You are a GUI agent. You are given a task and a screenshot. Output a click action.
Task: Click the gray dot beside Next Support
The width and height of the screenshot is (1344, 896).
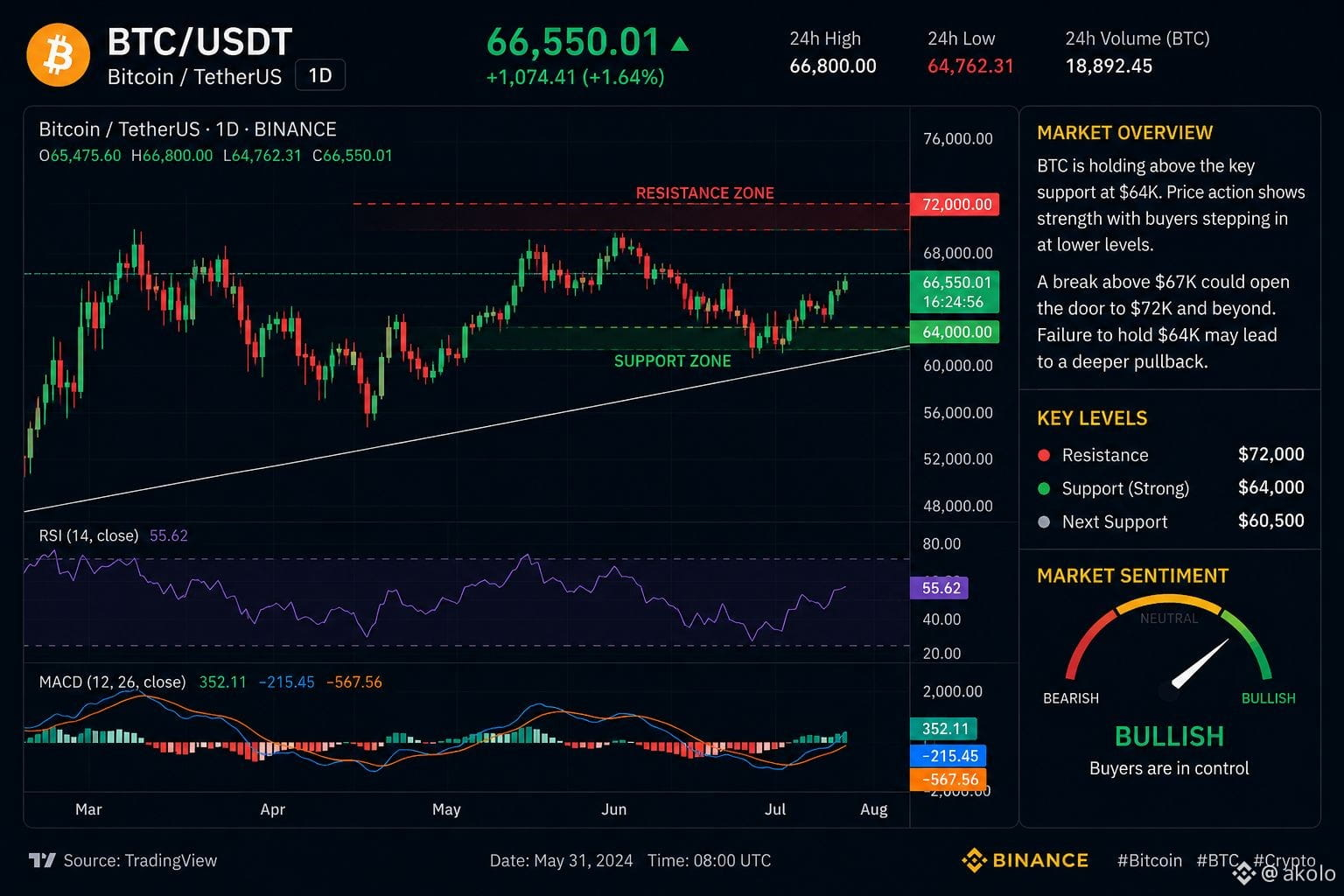point(1043,521)
